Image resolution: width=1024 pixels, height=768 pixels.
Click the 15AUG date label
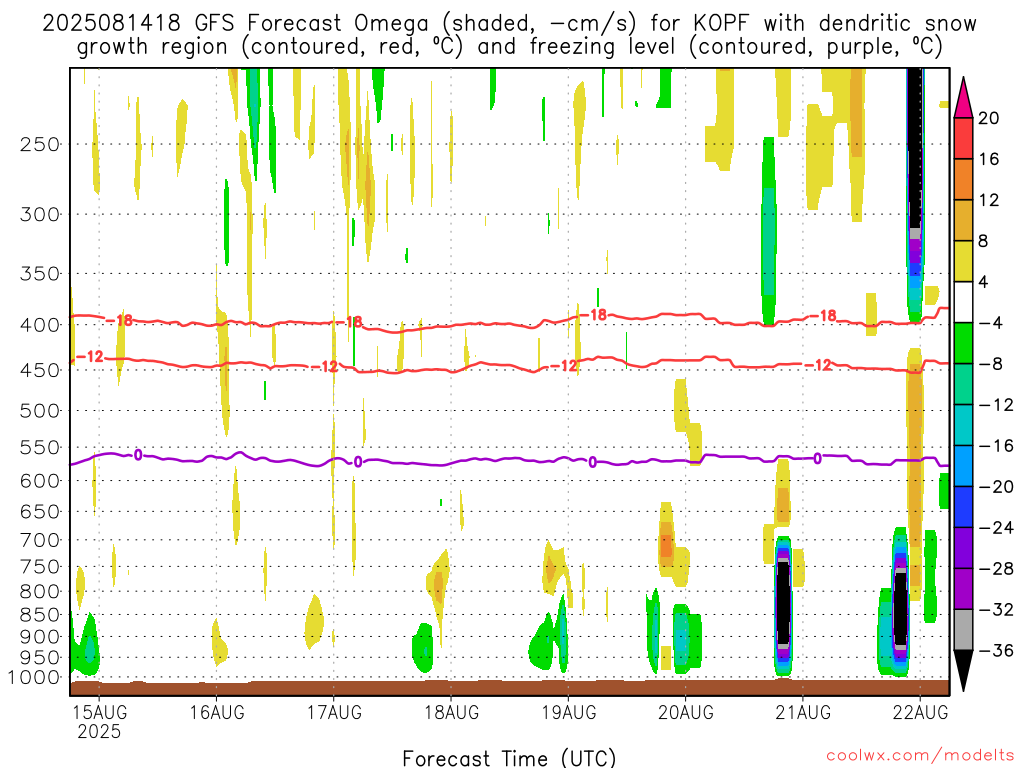(x=99, y=712)
